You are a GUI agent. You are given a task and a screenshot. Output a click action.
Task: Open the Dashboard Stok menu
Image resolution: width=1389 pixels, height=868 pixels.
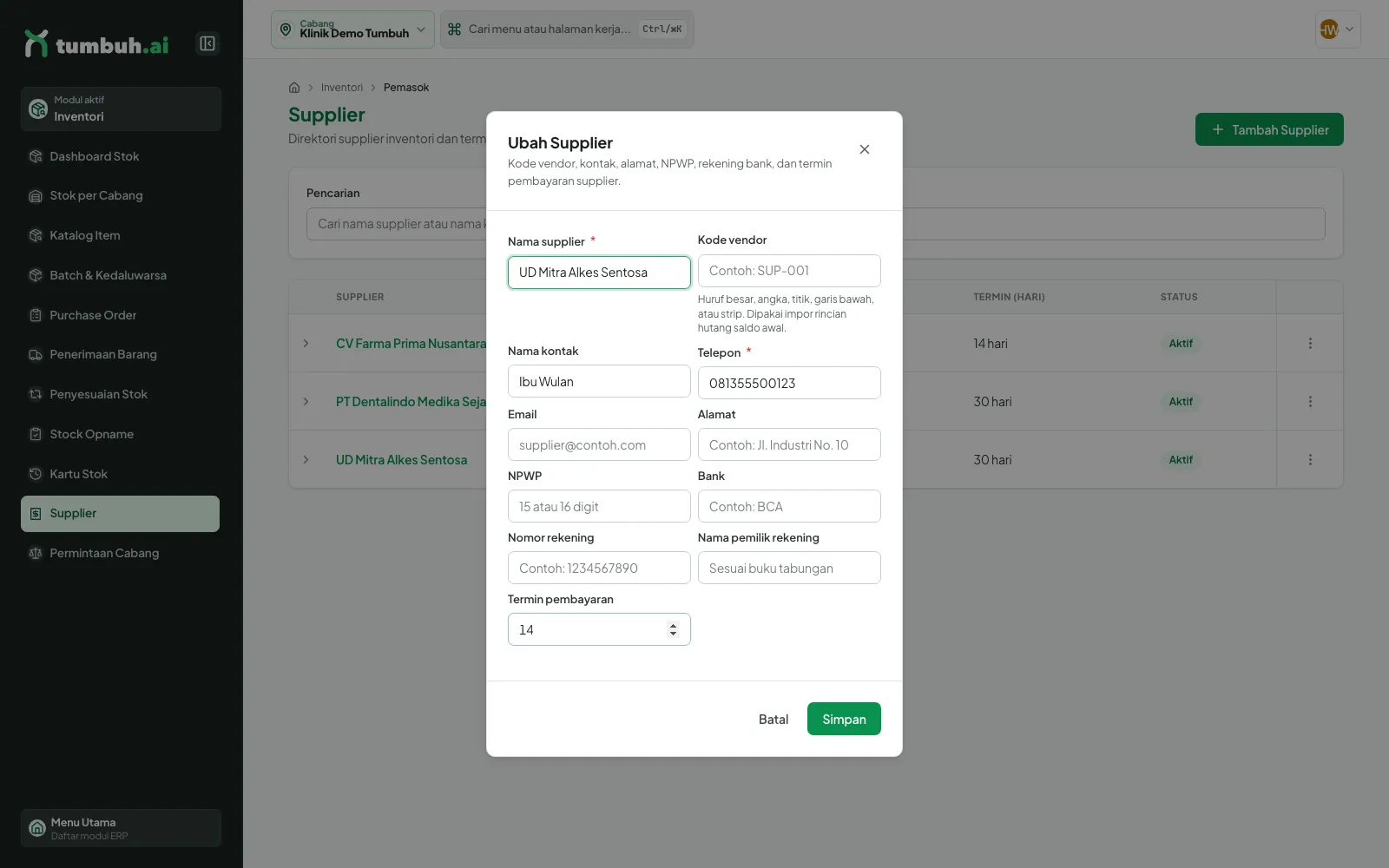(120, 156)
